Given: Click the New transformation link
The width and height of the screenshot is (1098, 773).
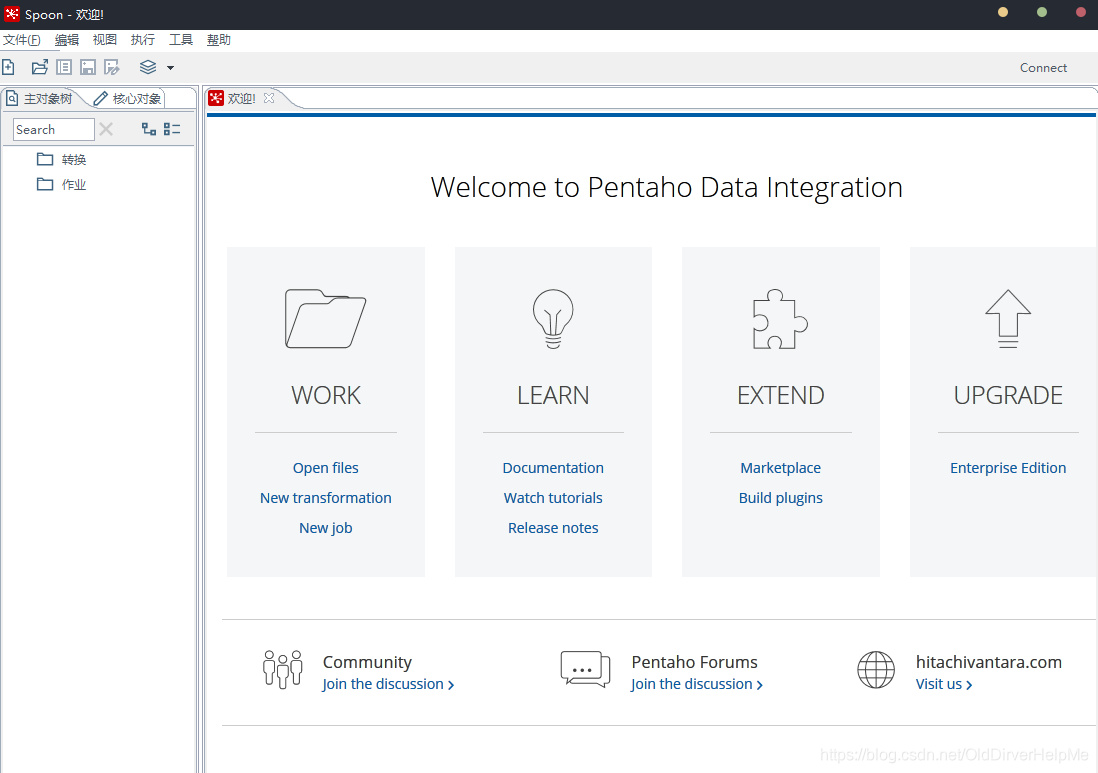Looking at the screenshot, I should pos(326,498).
